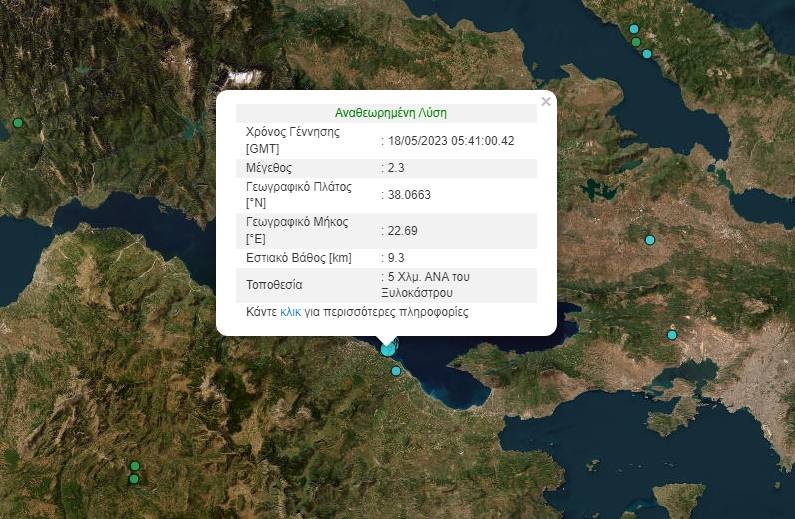Click the topmost cyan marker in top-right cluster

tap(634, 29)
